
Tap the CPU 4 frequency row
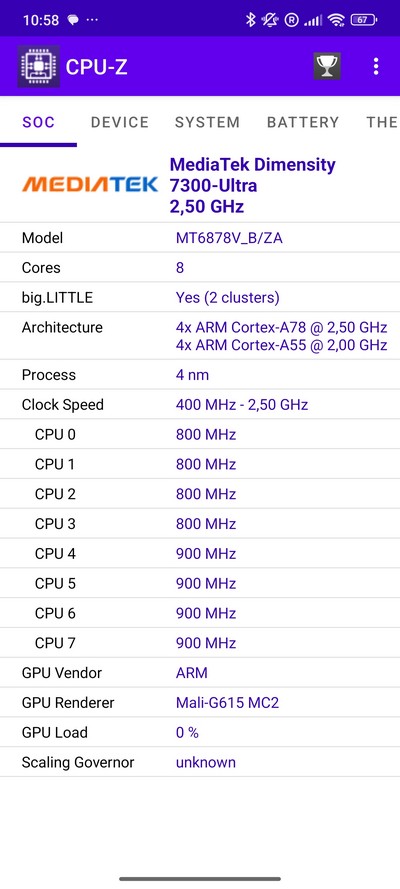point(200,553)
